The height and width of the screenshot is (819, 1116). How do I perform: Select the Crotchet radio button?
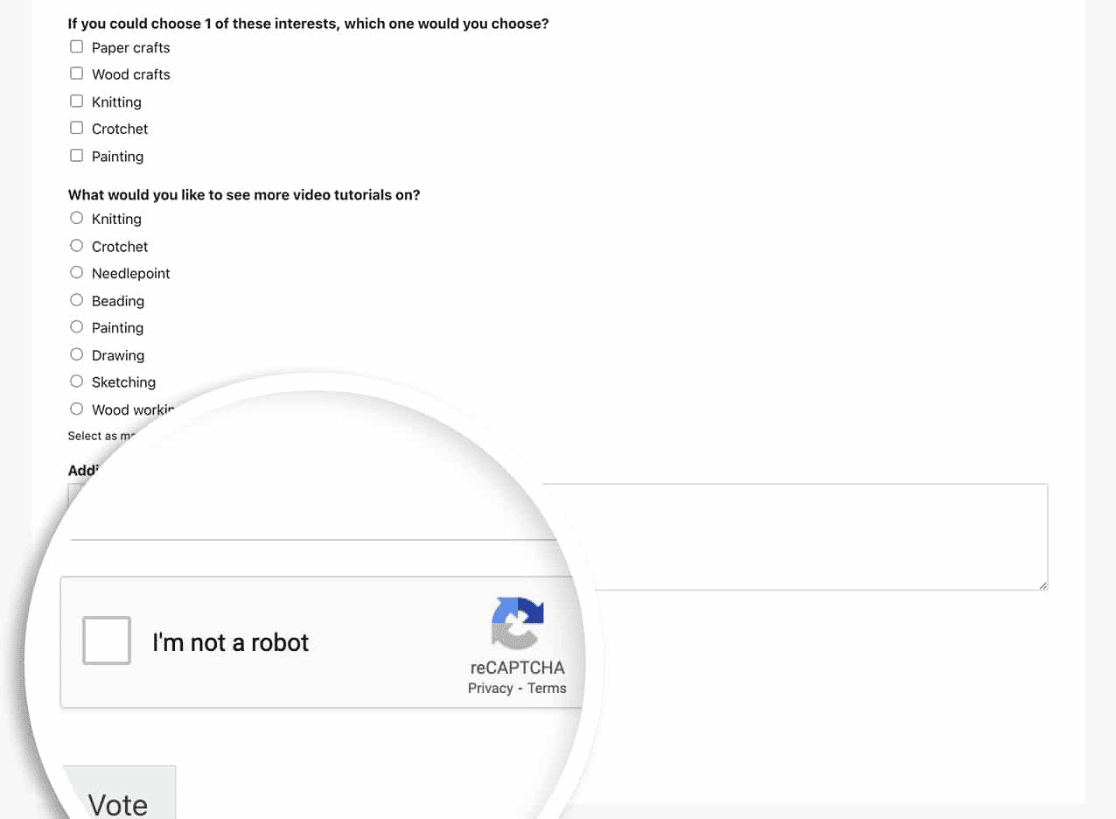[76, 245]
